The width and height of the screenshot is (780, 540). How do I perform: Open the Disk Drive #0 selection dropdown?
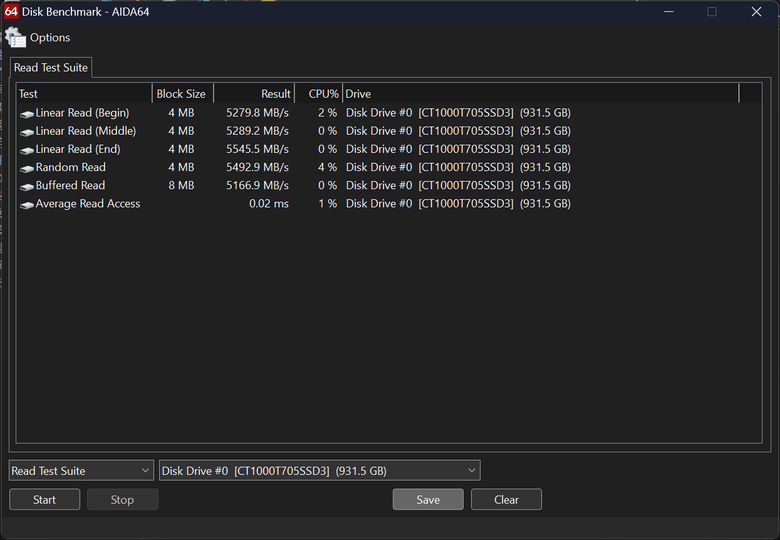319,470
